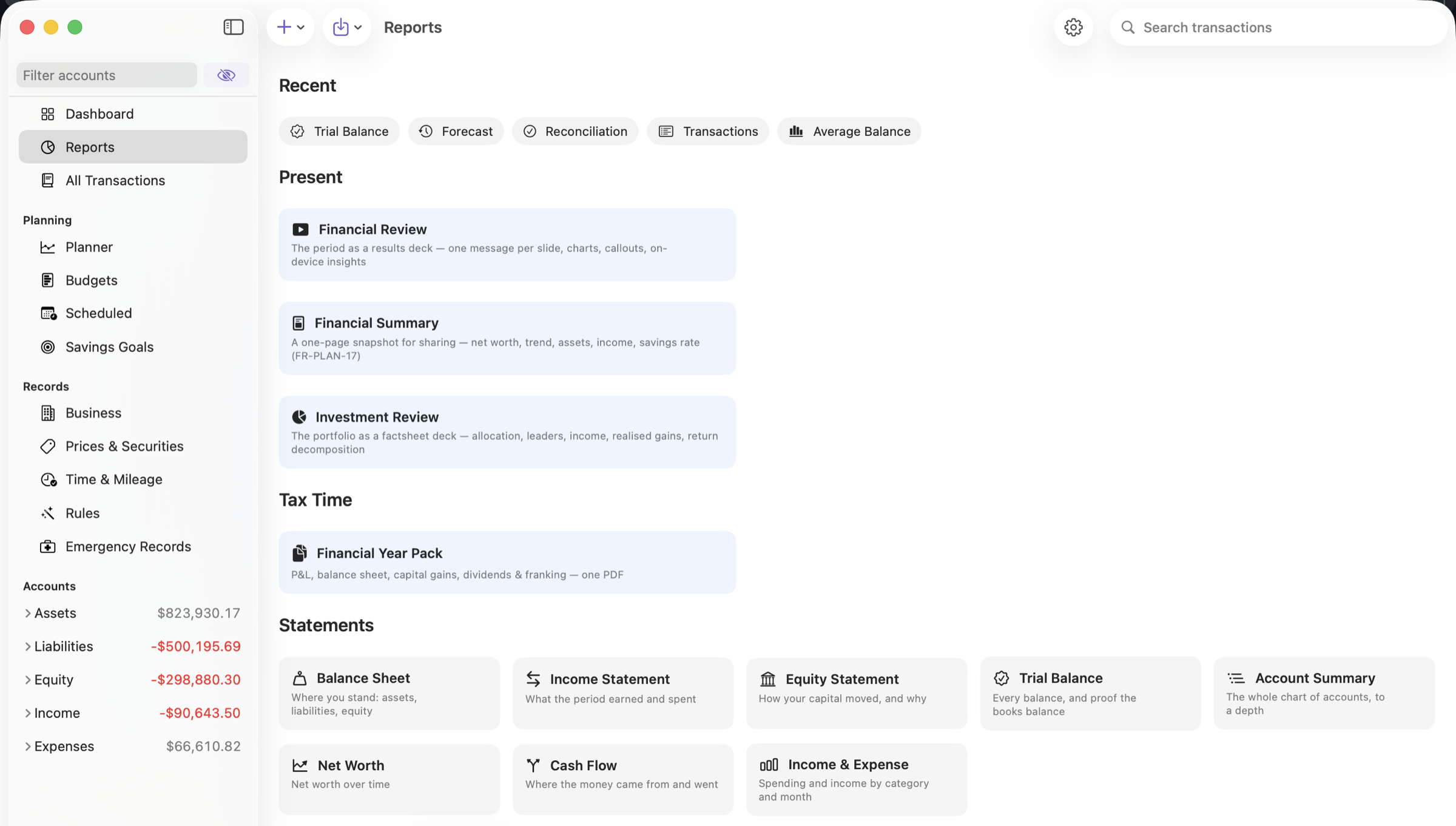The image size is (1456, 826).
Task: Click the Net Worth chart icon
Action: pyautogui.click(x=300, y=765)
